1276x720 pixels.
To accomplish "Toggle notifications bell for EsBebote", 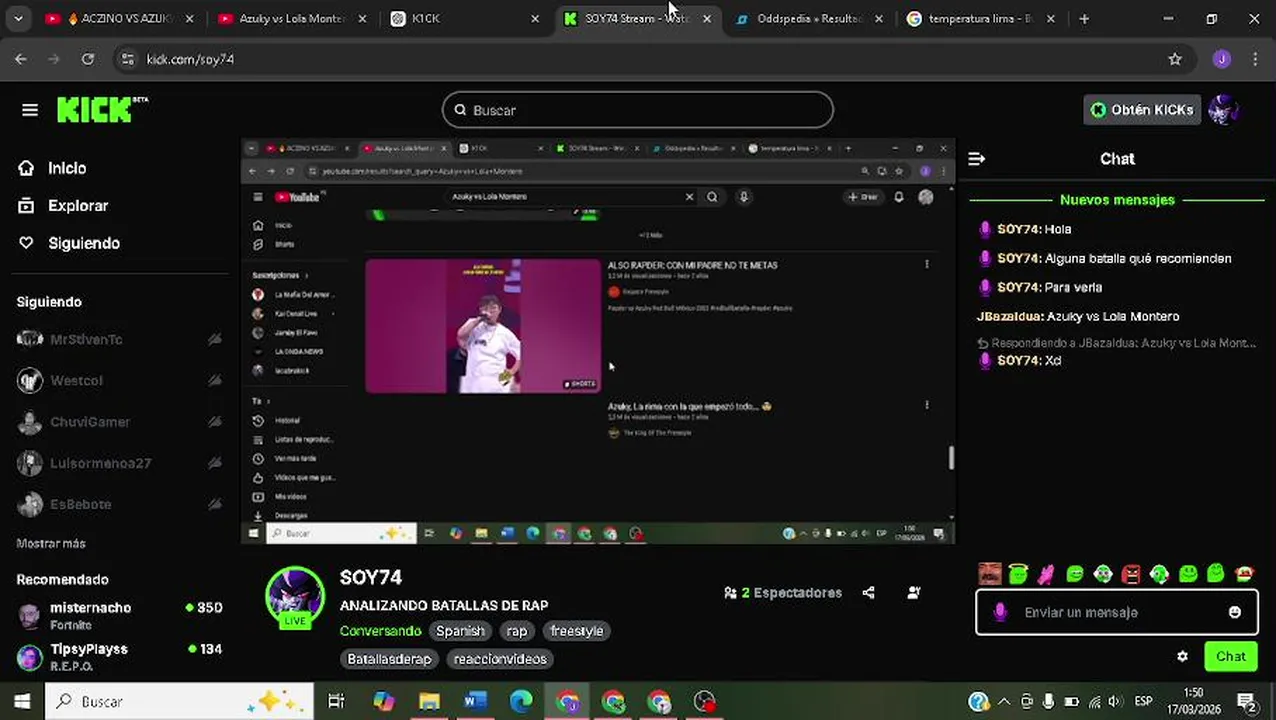I will click(214, 504).
